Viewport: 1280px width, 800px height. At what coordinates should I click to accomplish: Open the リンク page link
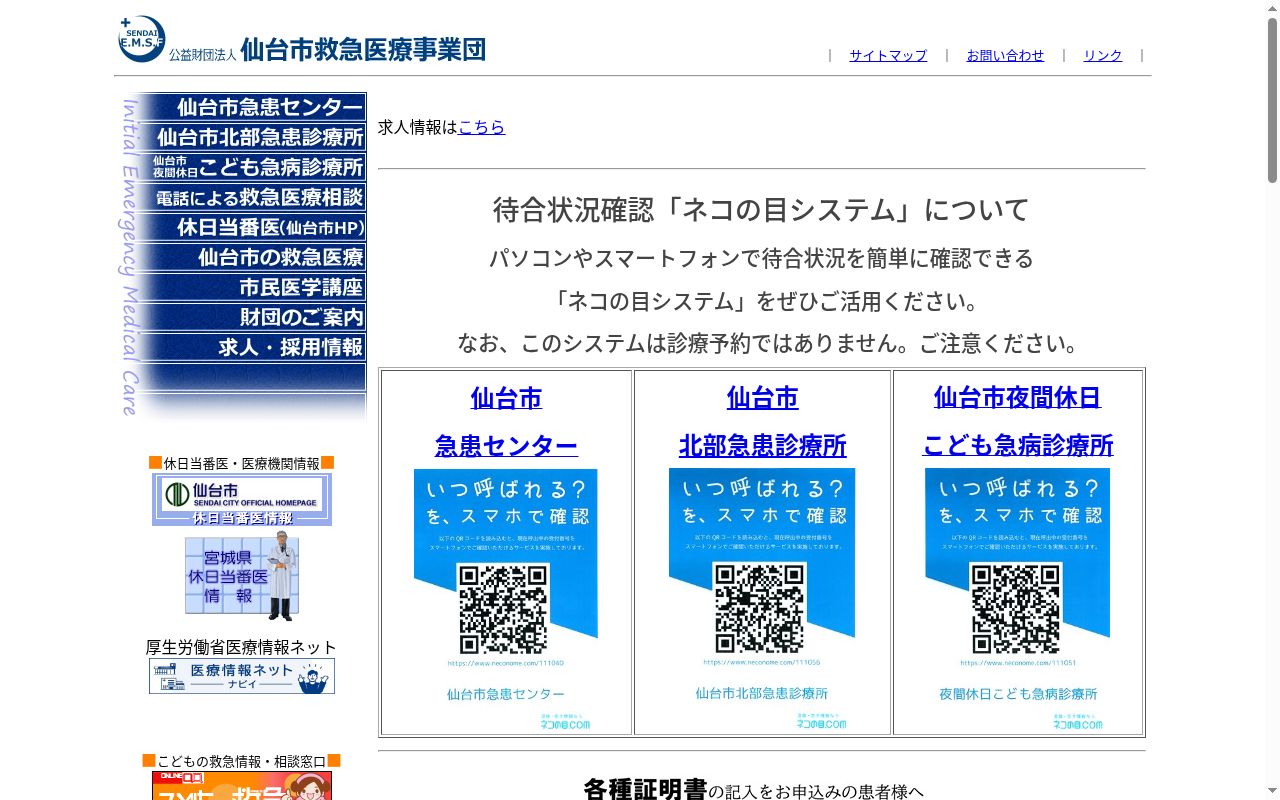coord(1103,56)
